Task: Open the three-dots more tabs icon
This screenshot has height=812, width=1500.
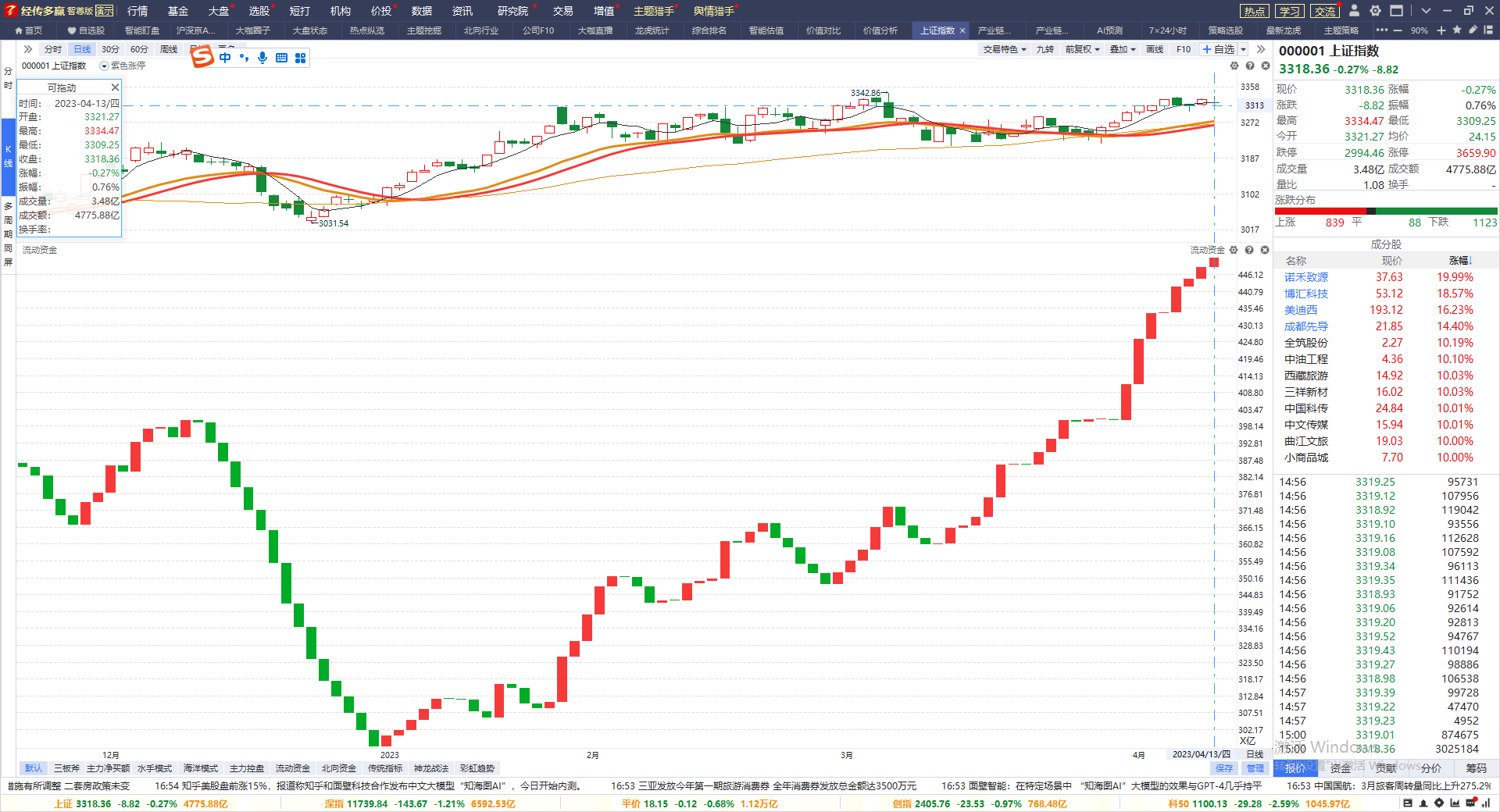Action: tap(1382, 30)
